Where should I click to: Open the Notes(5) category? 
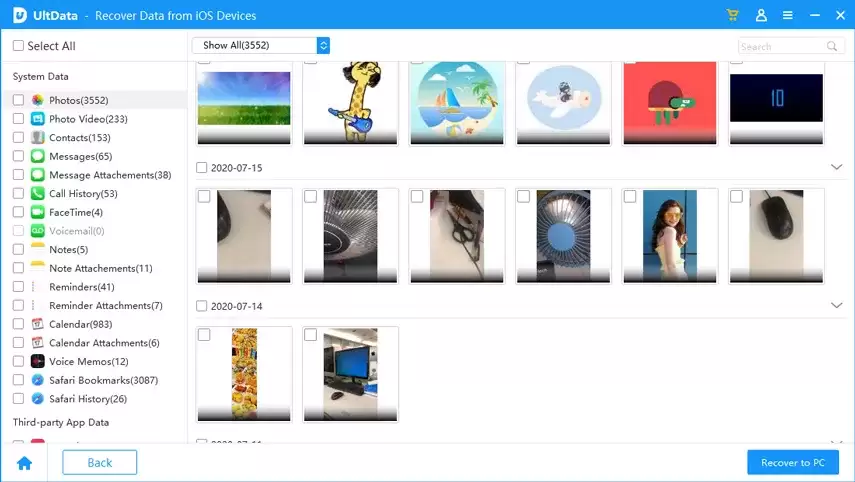[69, 249]
